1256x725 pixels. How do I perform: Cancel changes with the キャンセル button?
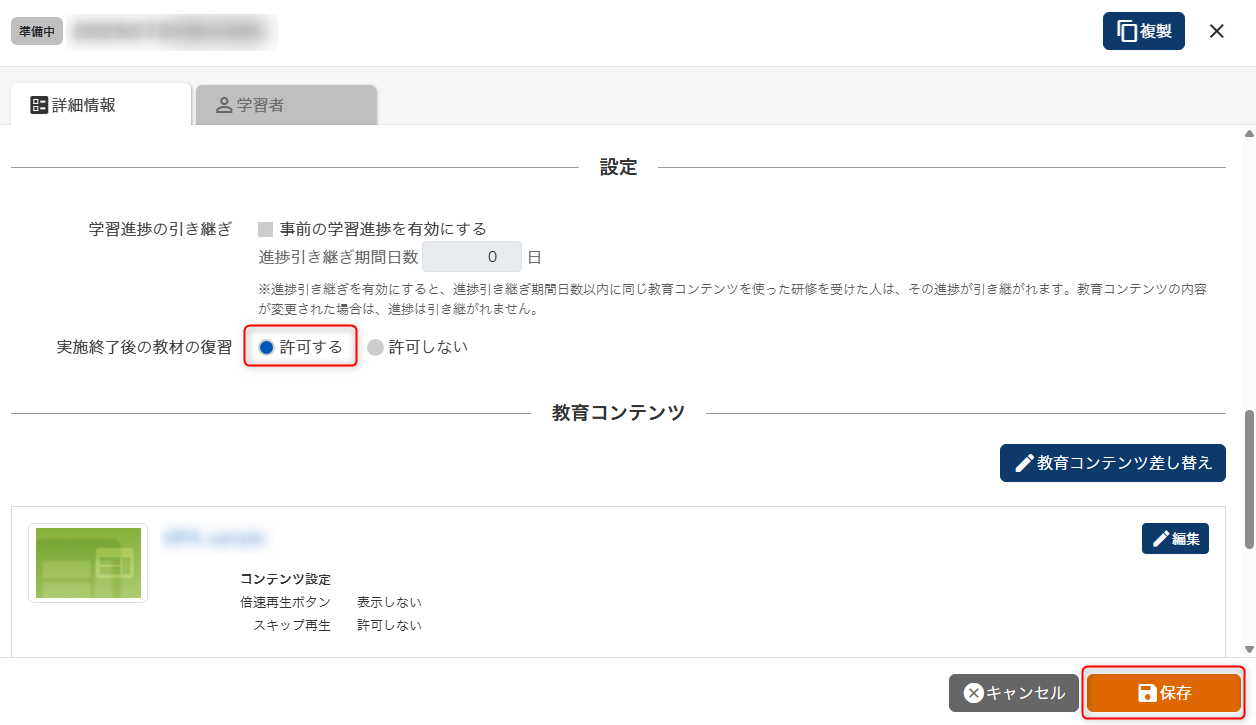point(1014,693)
